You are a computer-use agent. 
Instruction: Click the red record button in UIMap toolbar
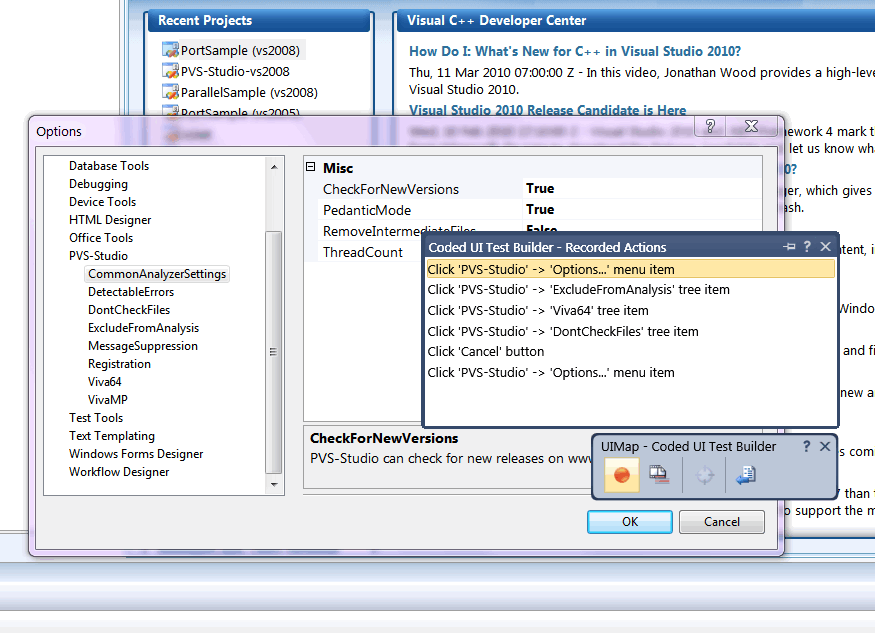(622, 475)
